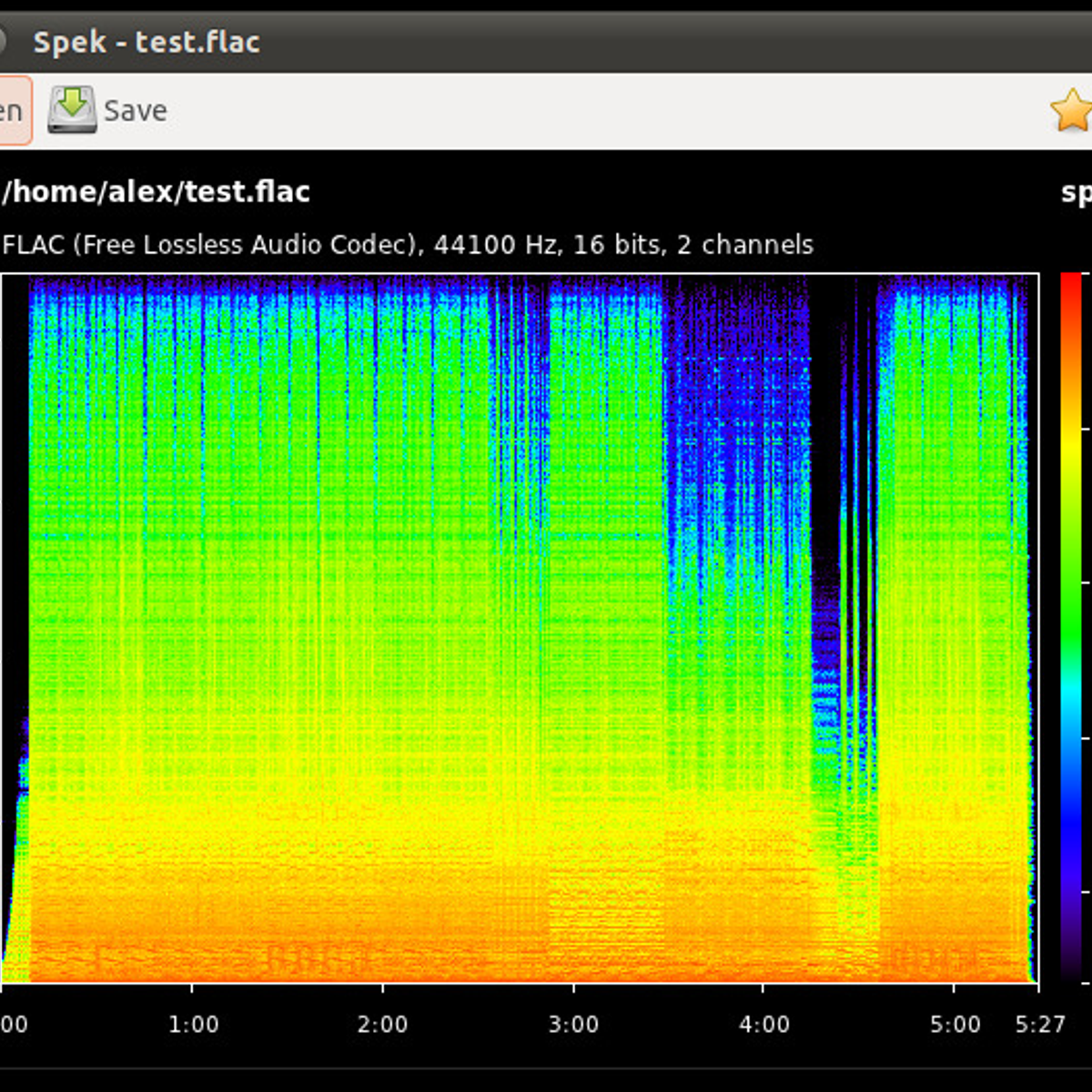Click the 5:00 time axis label
This screenshot has height=1092, width=1092.
point(955,1025)
